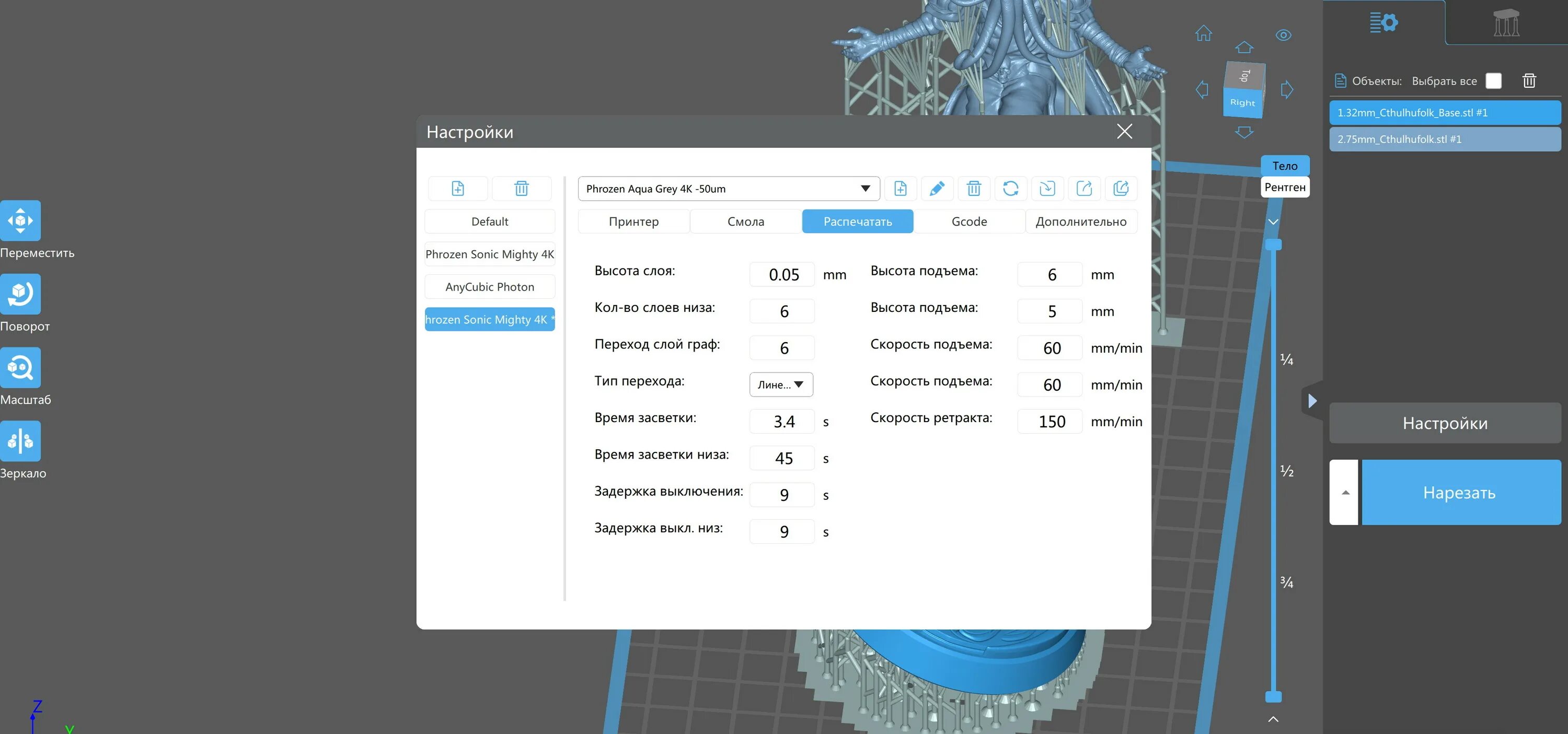The width and height of the screenshot is (1568, 734).
Task: Open the Phrozen Aqua Grey 4K resin dropdown
Action: pyautogui.click(x=728, y=189)
